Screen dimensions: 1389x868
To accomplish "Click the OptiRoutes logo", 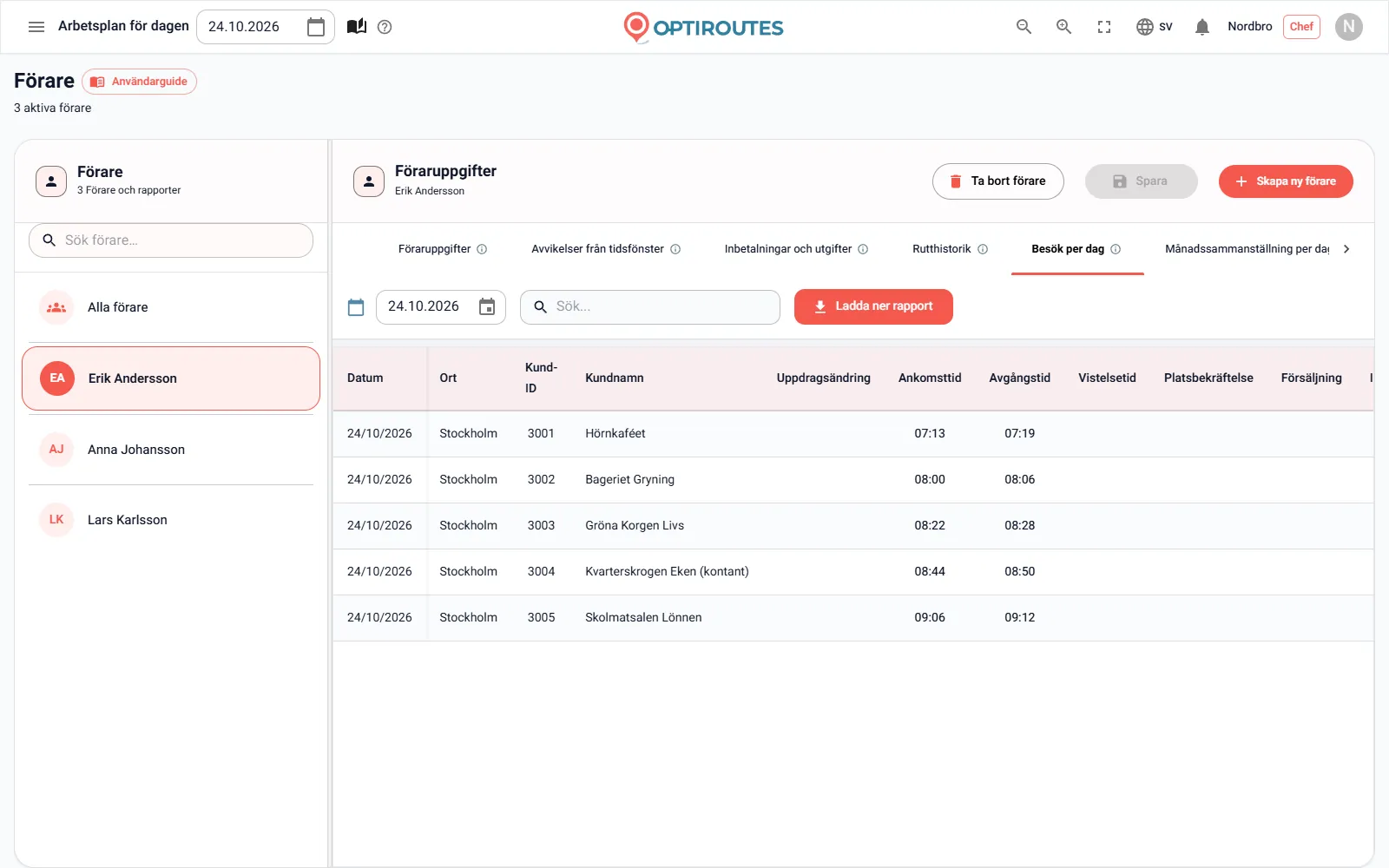I will coord(703,28).
